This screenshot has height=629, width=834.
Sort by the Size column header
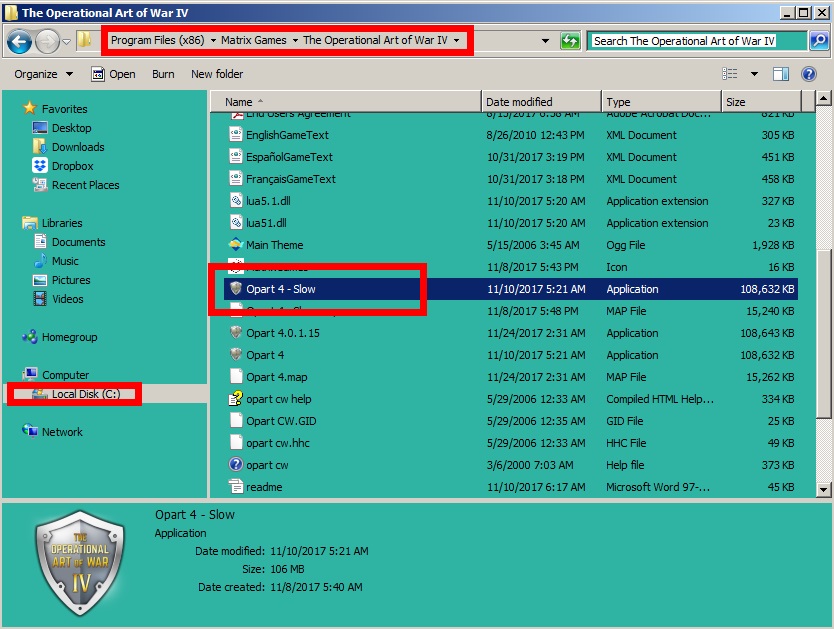(761, 102)
